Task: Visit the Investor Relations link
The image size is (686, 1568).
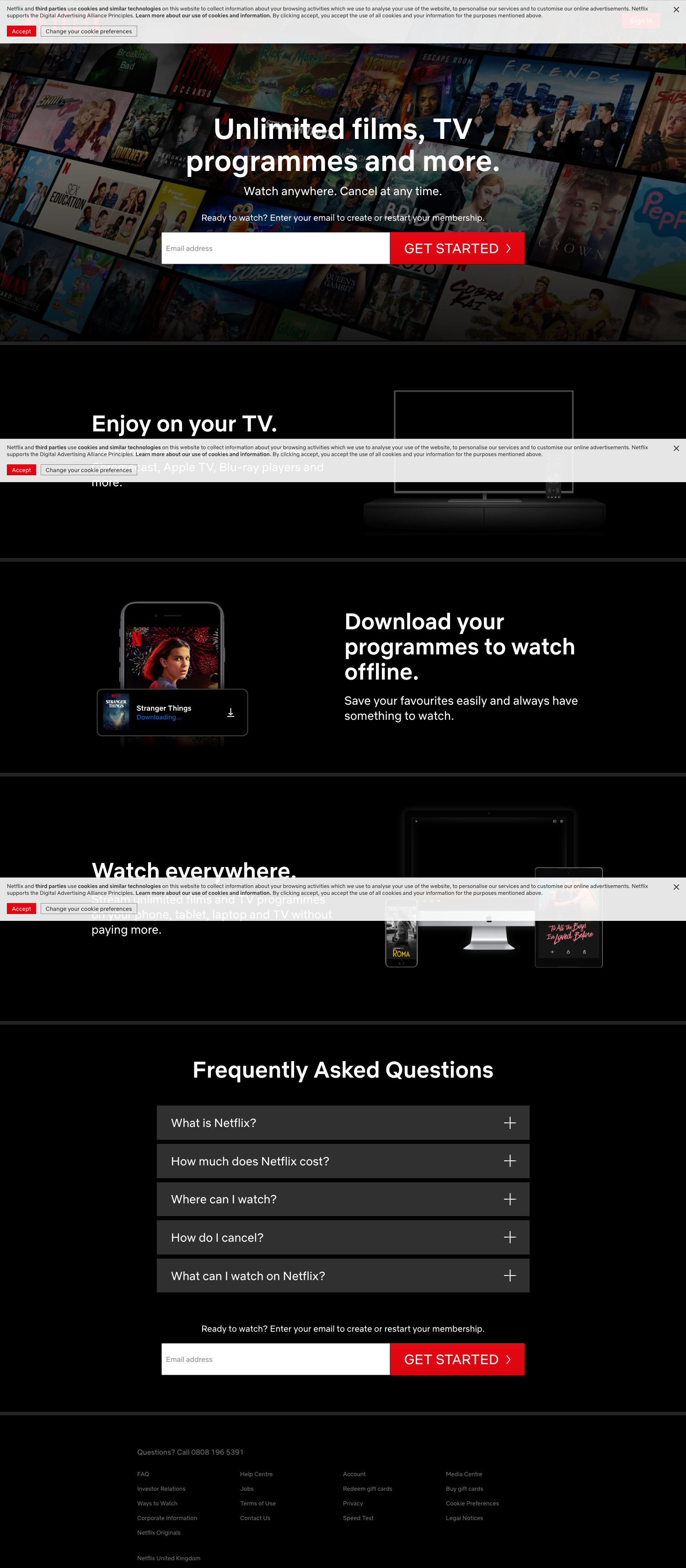Action: tap(161, 1489)
